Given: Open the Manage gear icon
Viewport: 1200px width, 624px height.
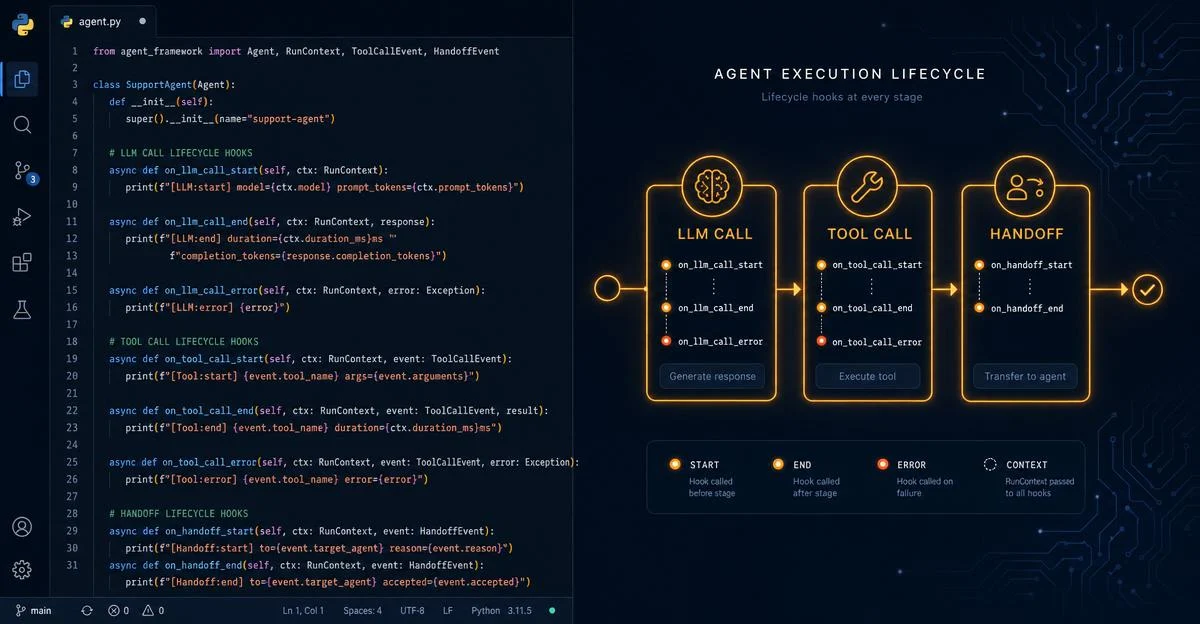Looking at the screenshot, I should (22, 570).
